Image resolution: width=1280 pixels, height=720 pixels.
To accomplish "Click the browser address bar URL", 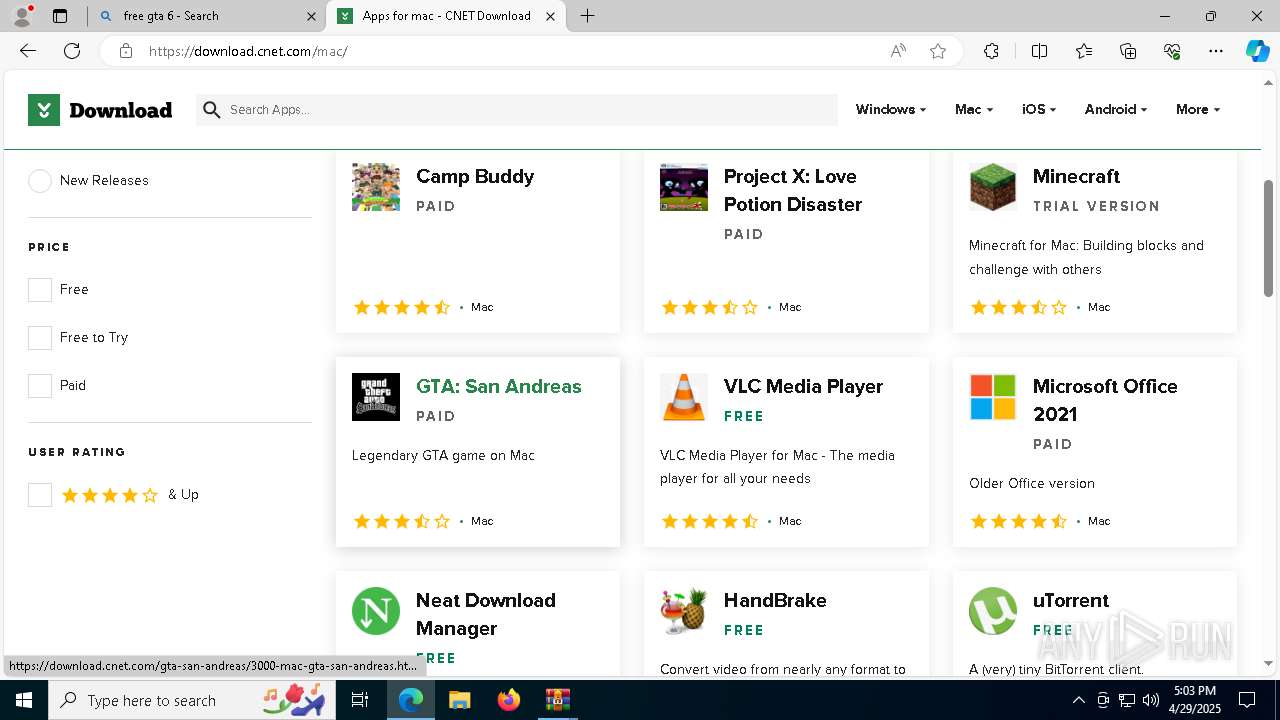I will tap(248, 51).
